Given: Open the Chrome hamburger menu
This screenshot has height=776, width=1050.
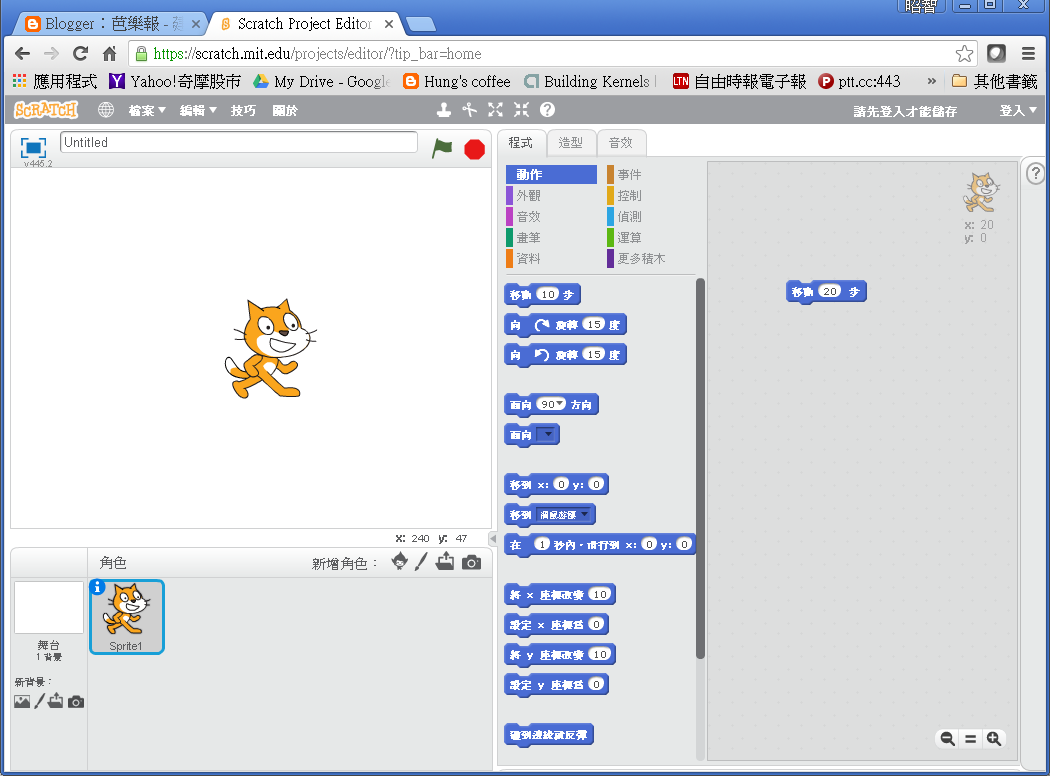Looking at the screenshot, I should (x=1029, y=54).
